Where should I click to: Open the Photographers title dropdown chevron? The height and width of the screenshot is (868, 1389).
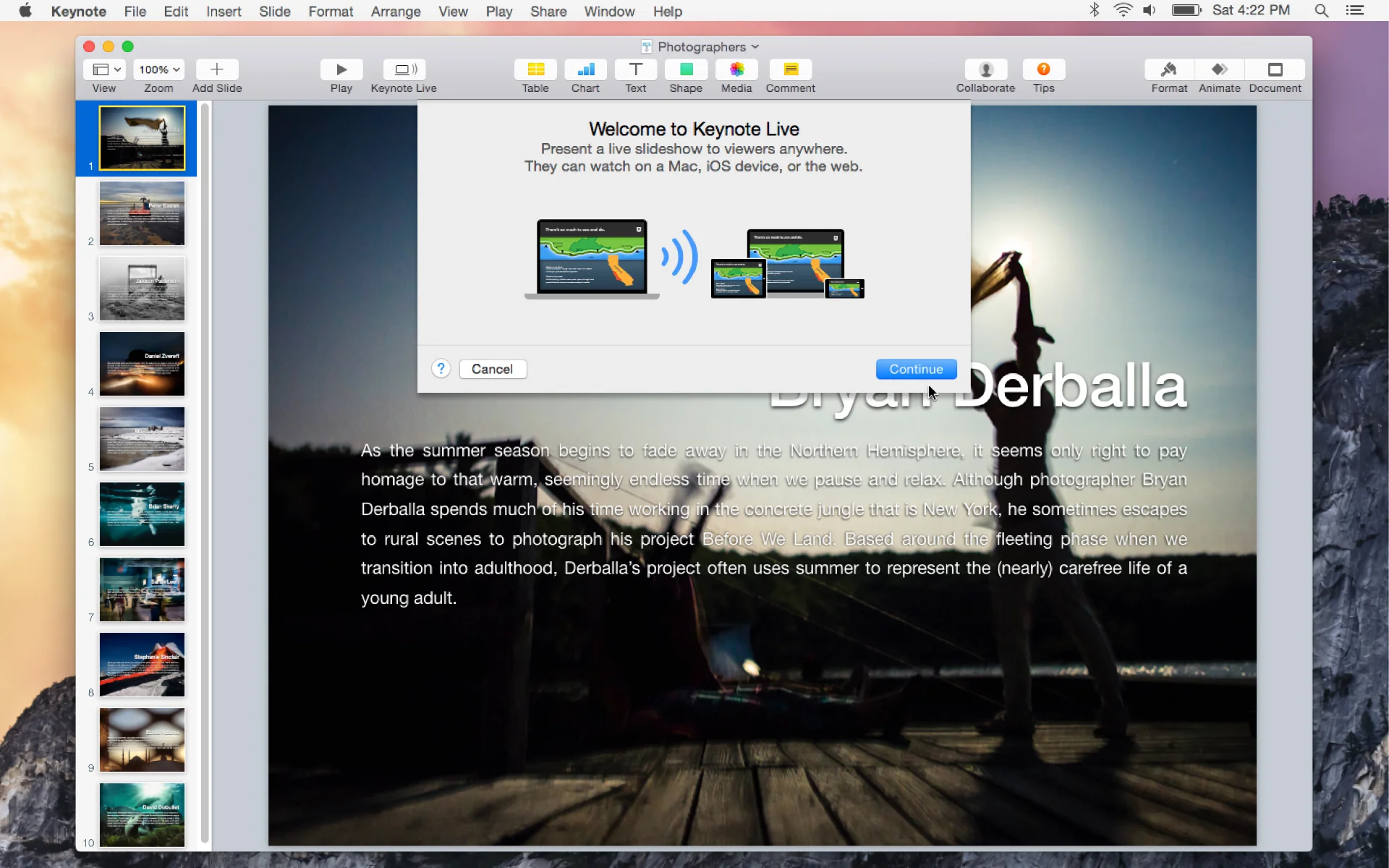(755, 47)
